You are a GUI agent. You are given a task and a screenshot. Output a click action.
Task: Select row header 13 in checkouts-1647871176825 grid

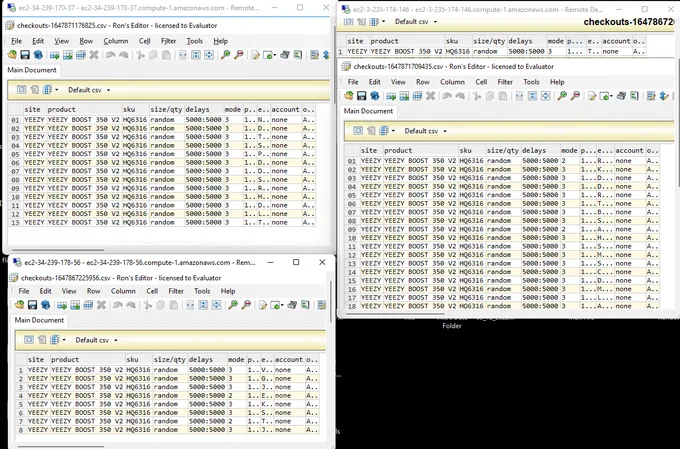point(15,223)
